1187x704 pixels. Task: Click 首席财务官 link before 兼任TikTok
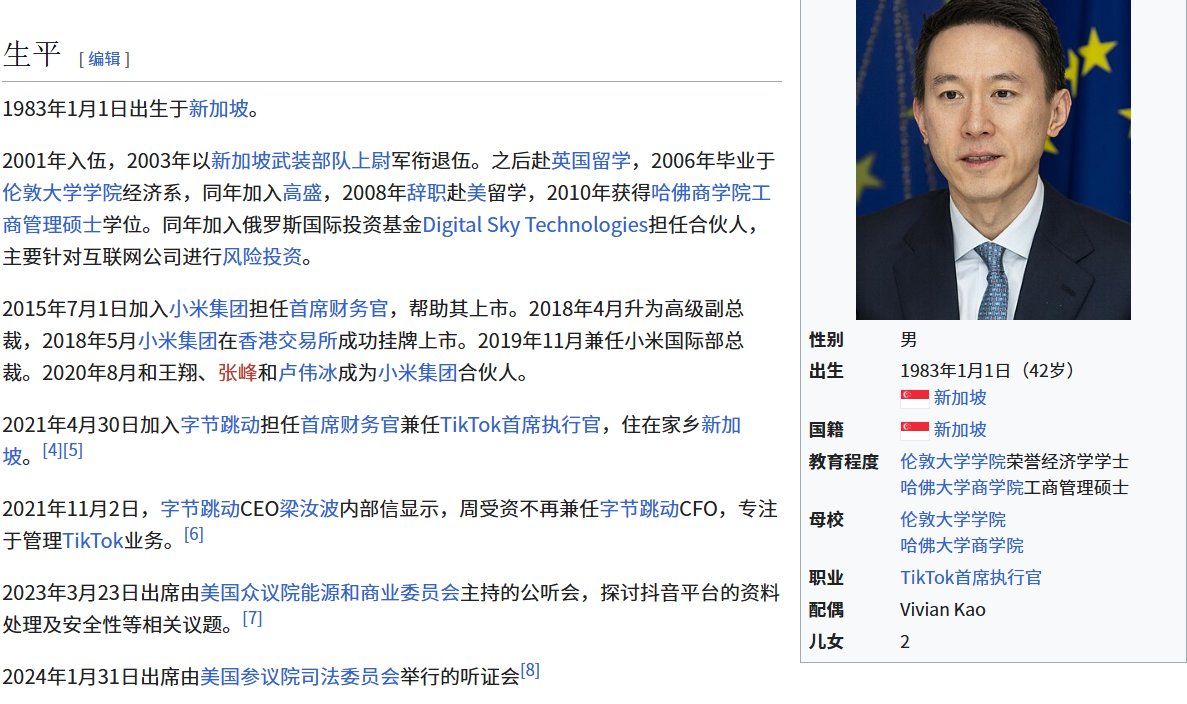pos(350,425)
